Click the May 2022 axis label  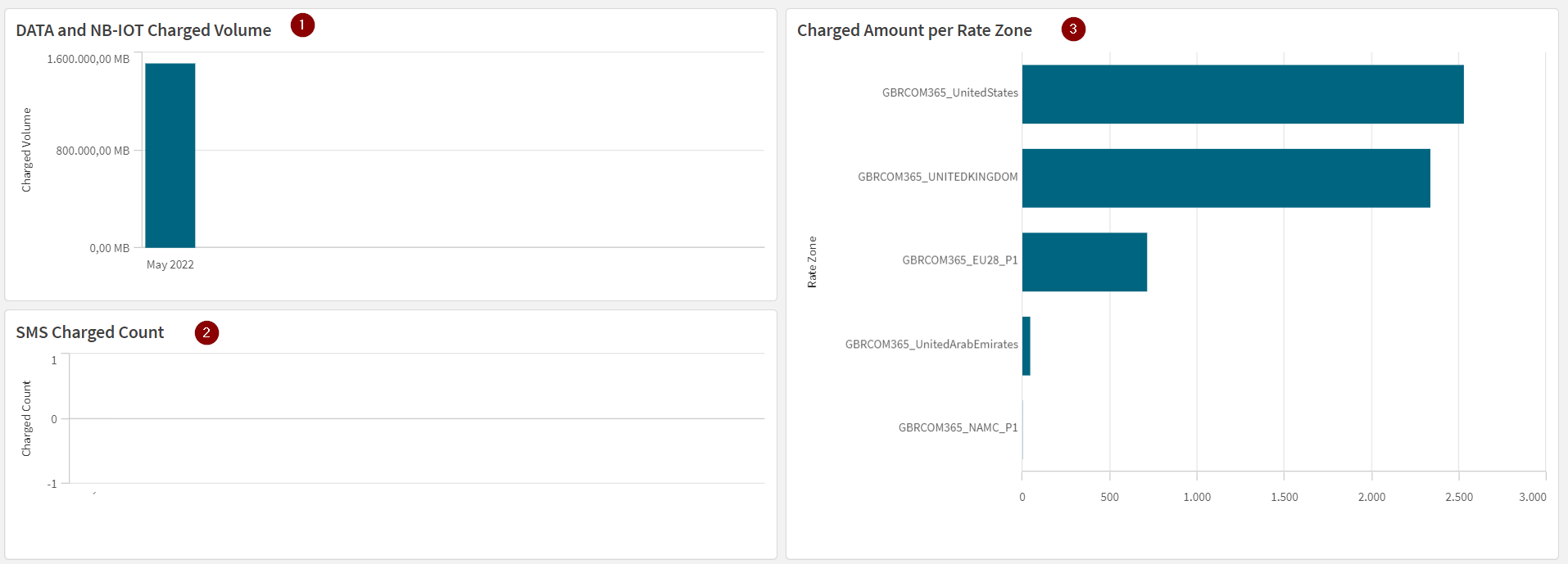(x=170, y=264)
